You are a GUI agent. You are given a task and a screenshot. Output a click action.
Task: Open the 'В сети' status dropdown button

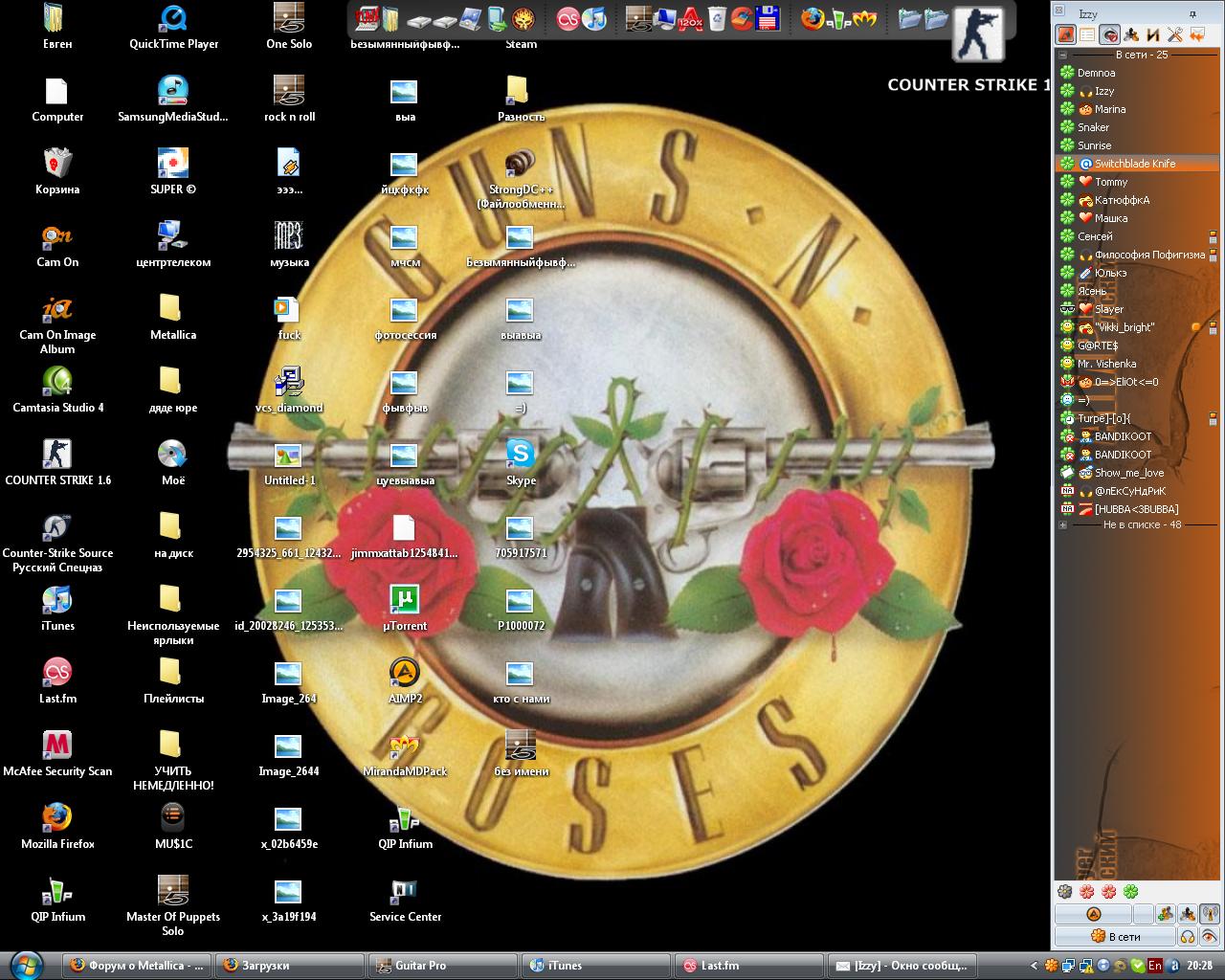click(x=1115, y=937)
